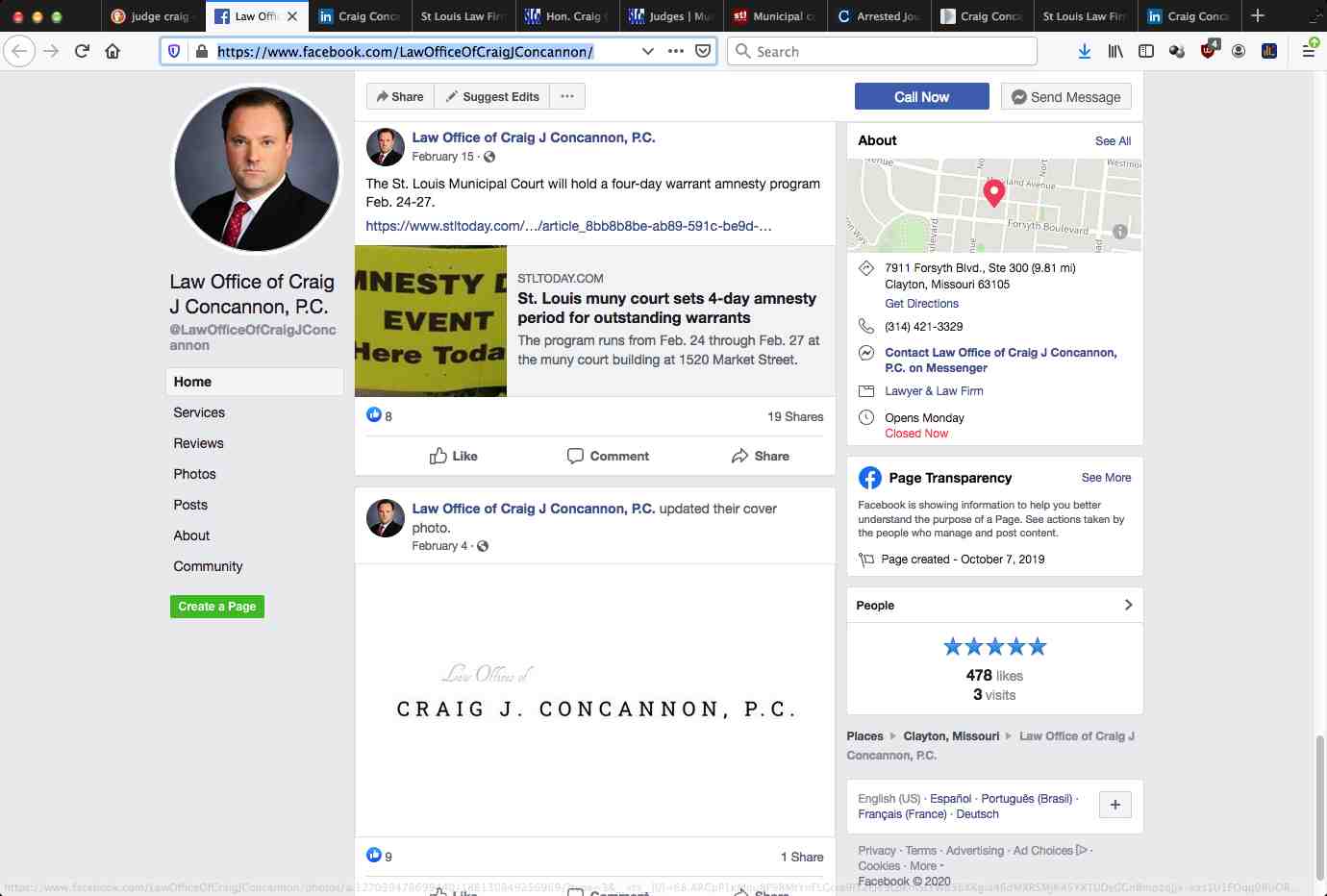Open the Library bookmarks icon
The width and height of the screenshot is (1327, 896).
coord(1115,51)
